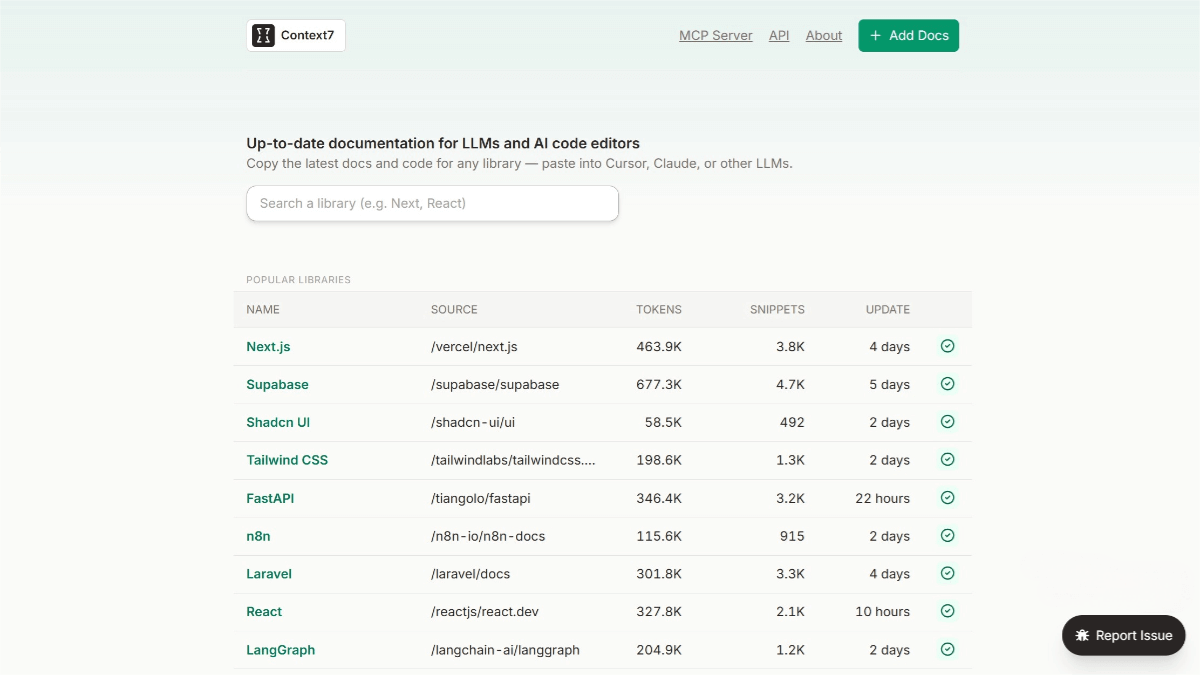The height and width of the screenshot is (675, 1200).
Task: Click the SNIPPETS column header
Action: [777, 310]
